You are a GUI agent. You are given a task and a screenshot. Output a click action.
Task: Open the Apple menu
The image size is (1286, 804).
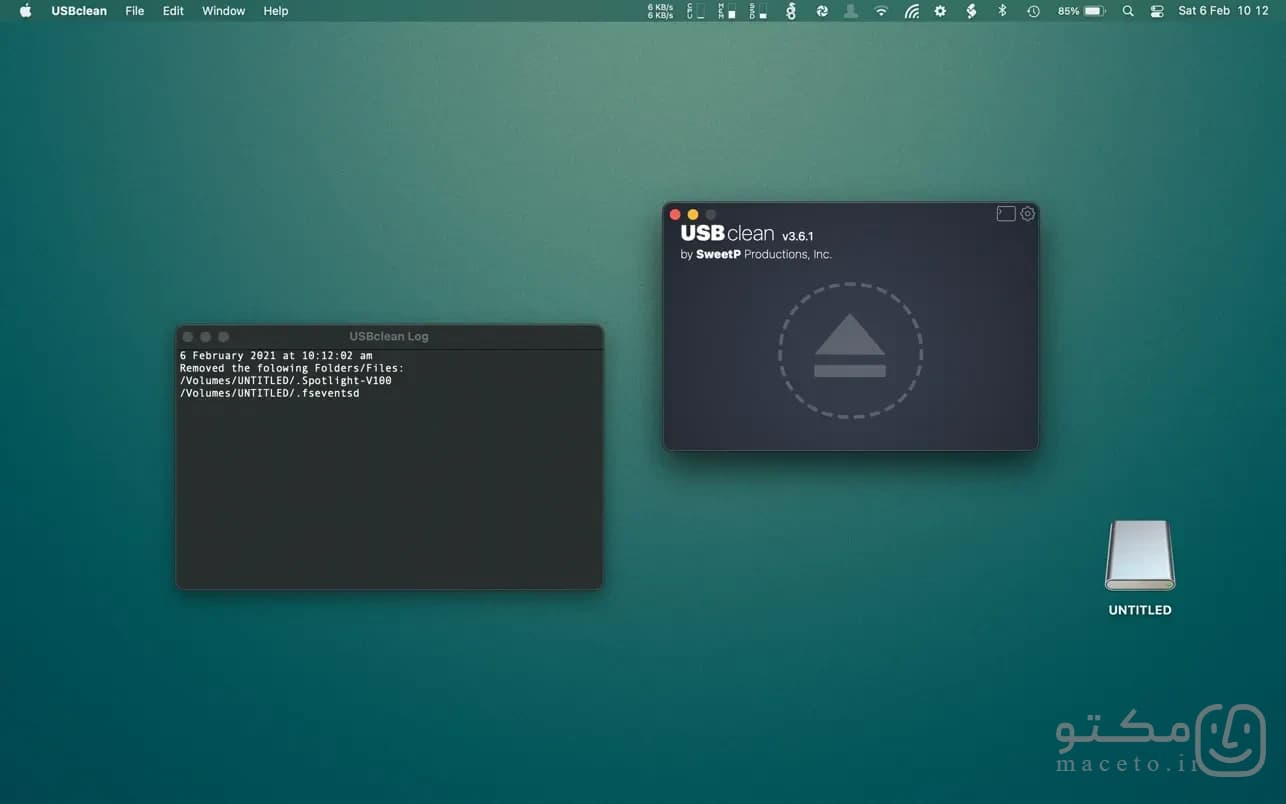(26, 11)
